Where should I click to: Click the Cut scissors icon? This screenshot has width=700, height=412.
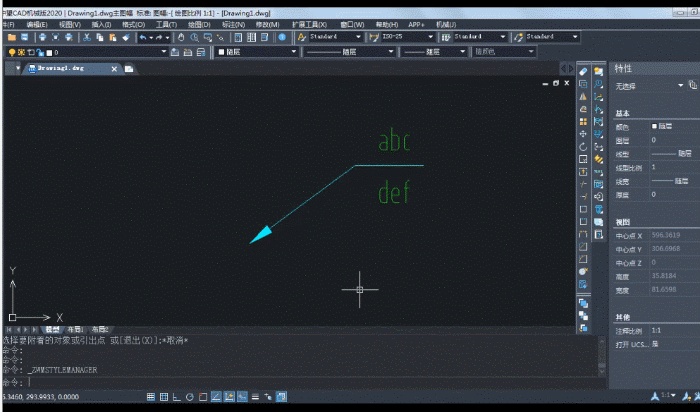pyautogui.click(x=87, y=37)
